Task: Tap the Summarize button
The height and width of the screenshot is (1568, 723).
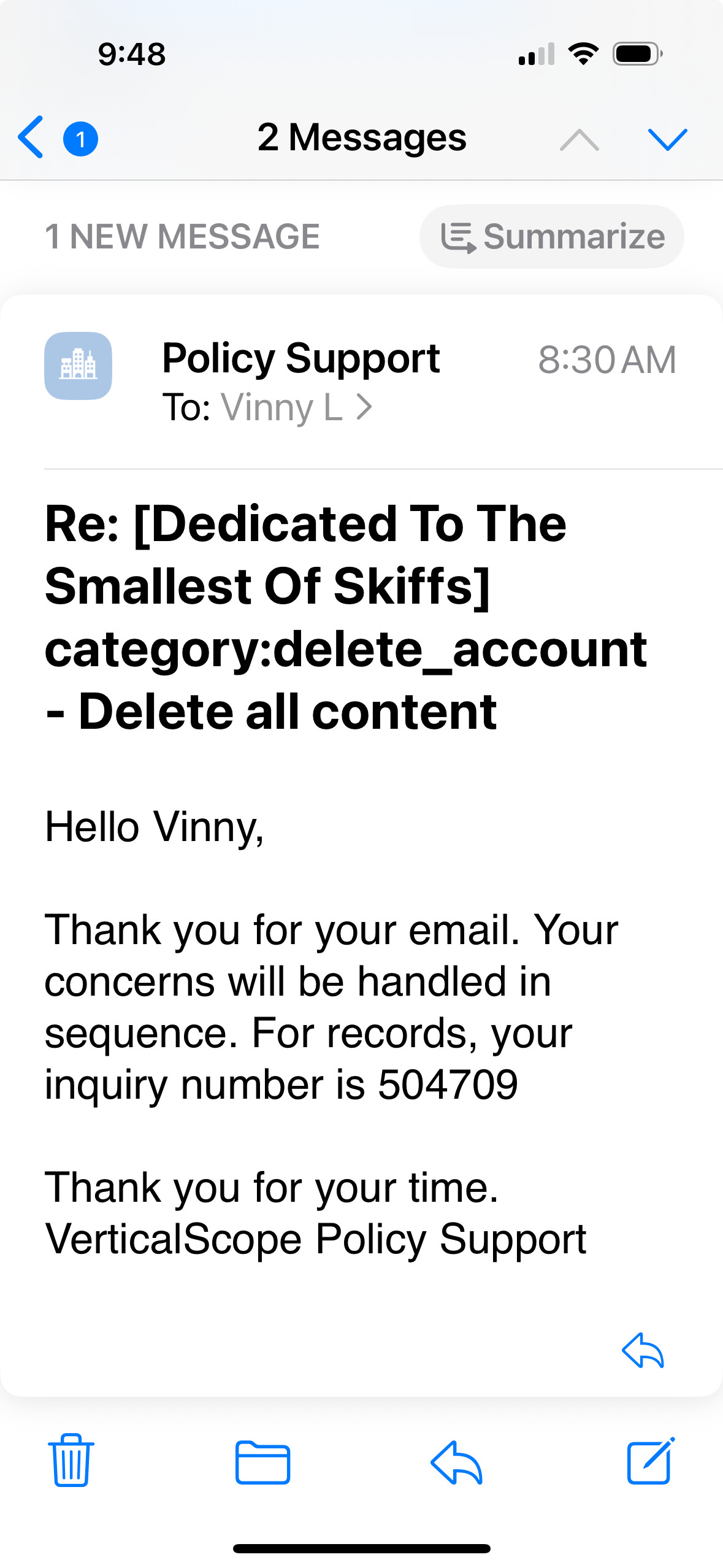Action: coord(551,236)
